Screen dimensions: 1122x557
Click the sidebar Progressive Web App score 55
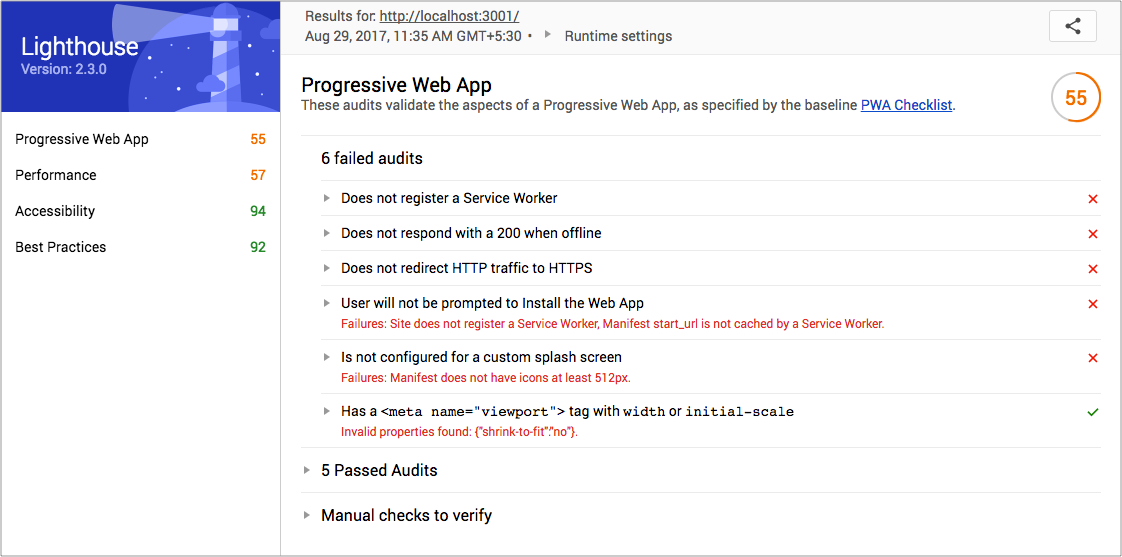[x=258, y=139]
